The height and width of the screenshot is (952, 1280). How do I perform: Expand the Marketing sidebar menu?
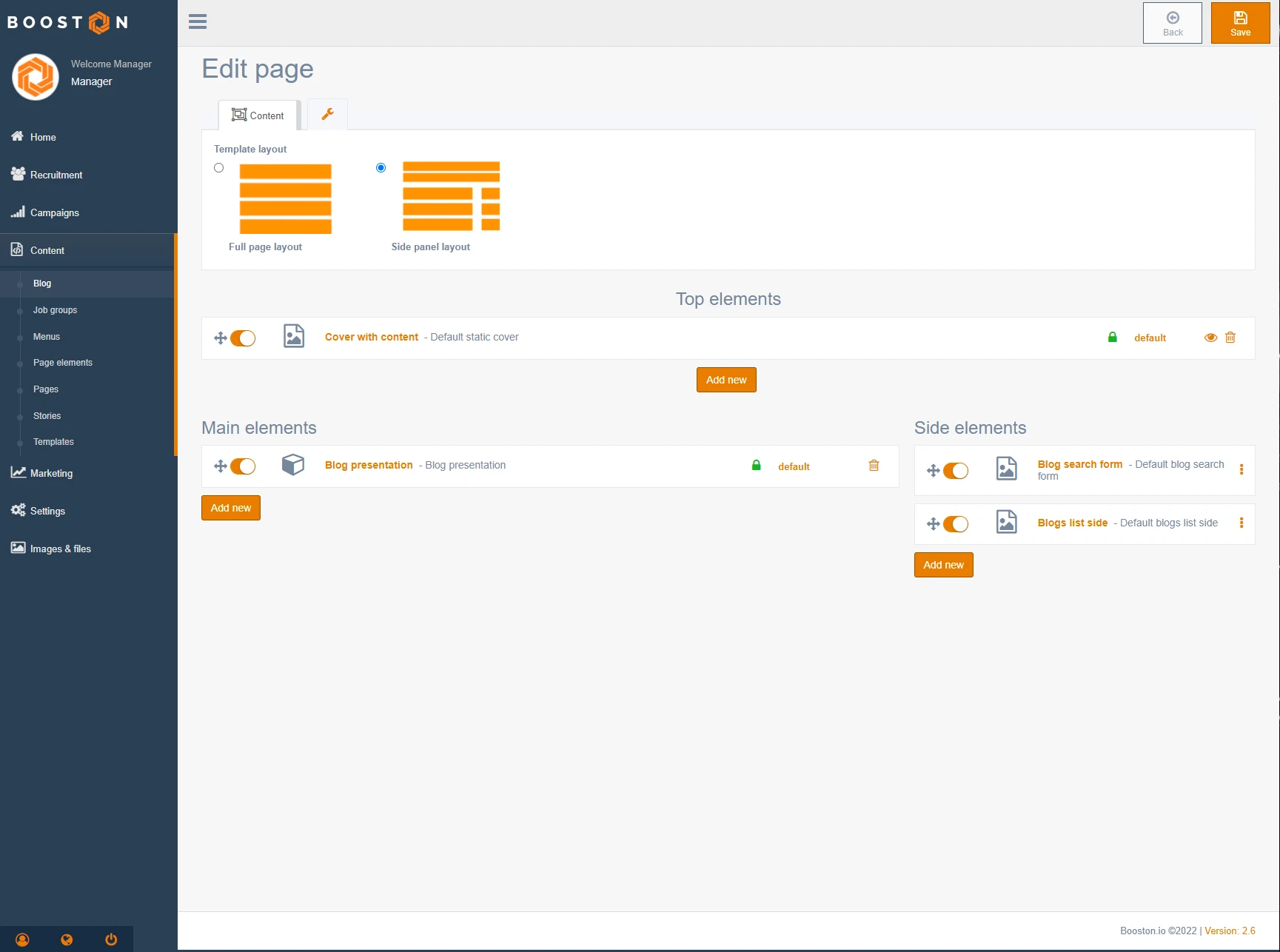point(51,473)
